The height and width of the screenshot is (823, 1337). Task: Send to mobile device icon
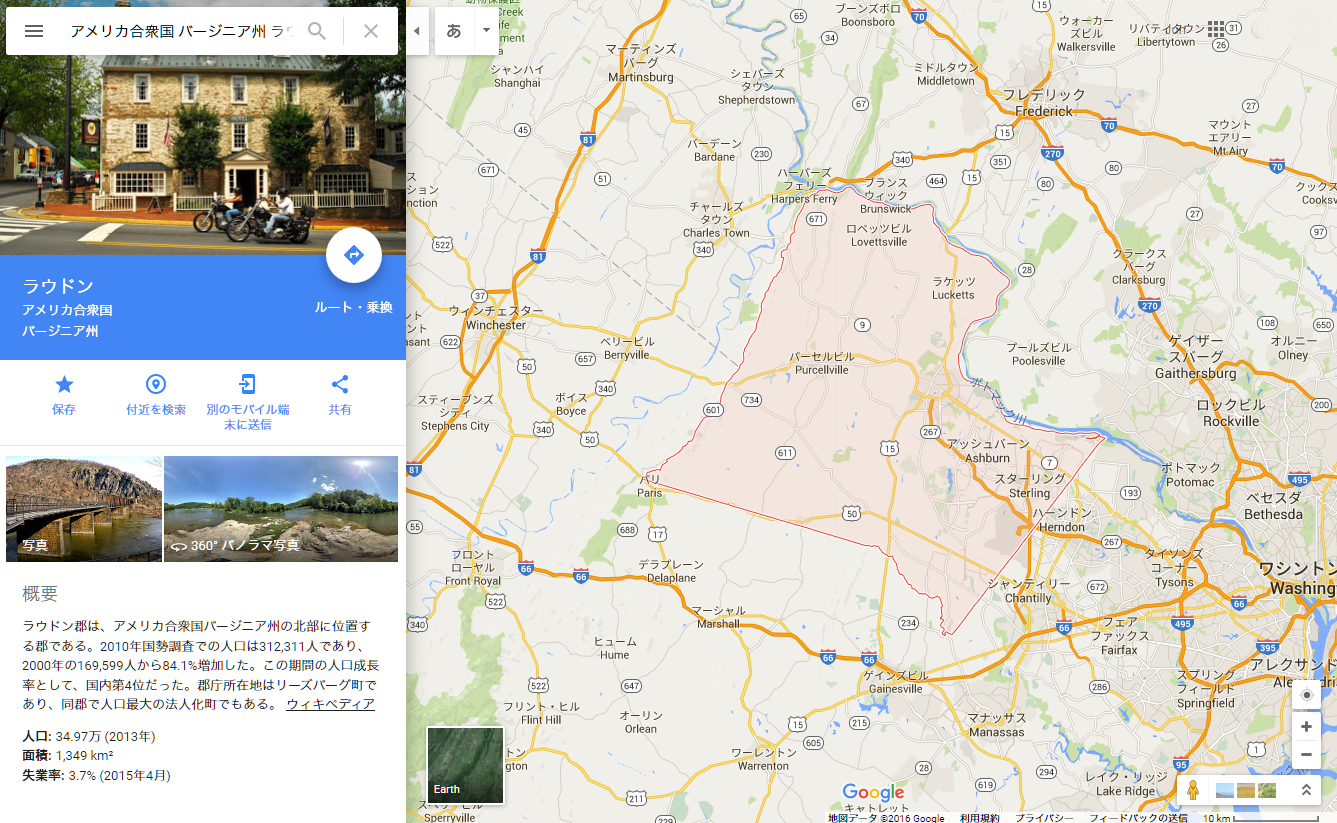click(247, 385)
